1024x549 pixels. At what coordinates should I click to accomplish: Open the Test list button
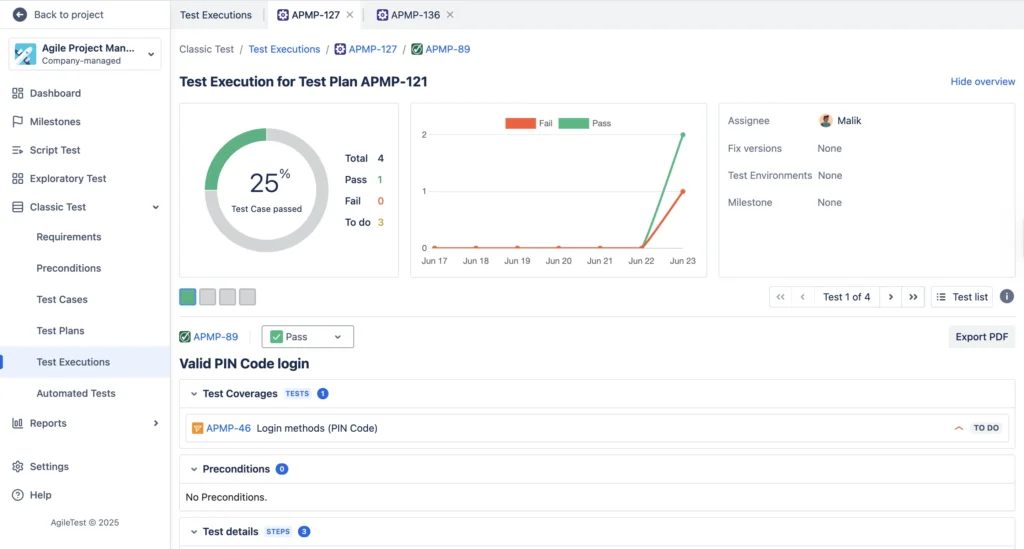(x=962, y=297)
